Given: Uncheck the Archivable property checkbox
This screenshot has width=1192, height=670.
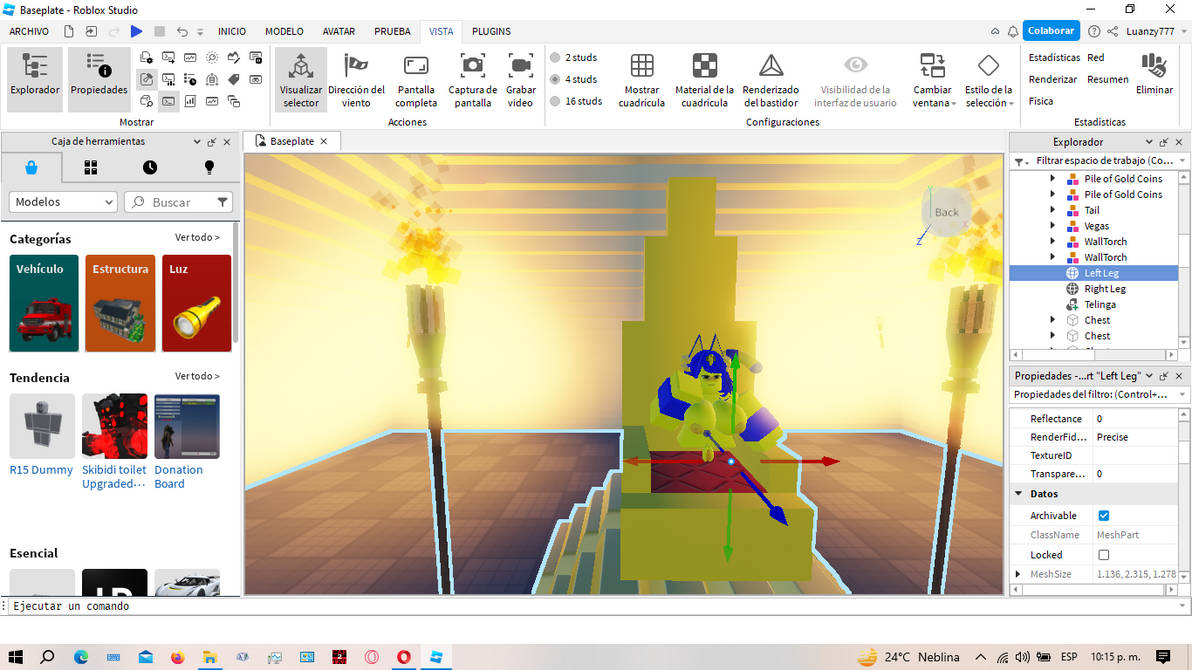Looking at the screenshot, I should pyautogui.click(x=1104, y=516).
